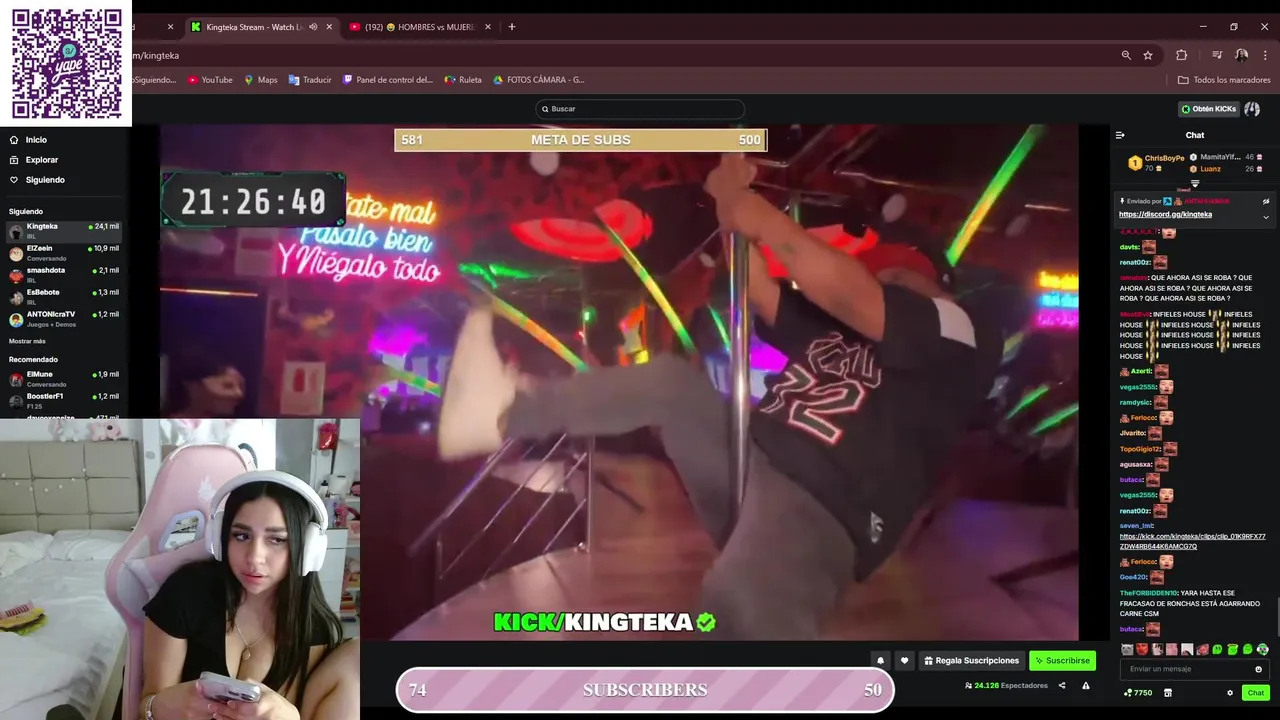Open the YouTube bookmark
This screenshot has height=720, width=1280.
coord(210,80)
